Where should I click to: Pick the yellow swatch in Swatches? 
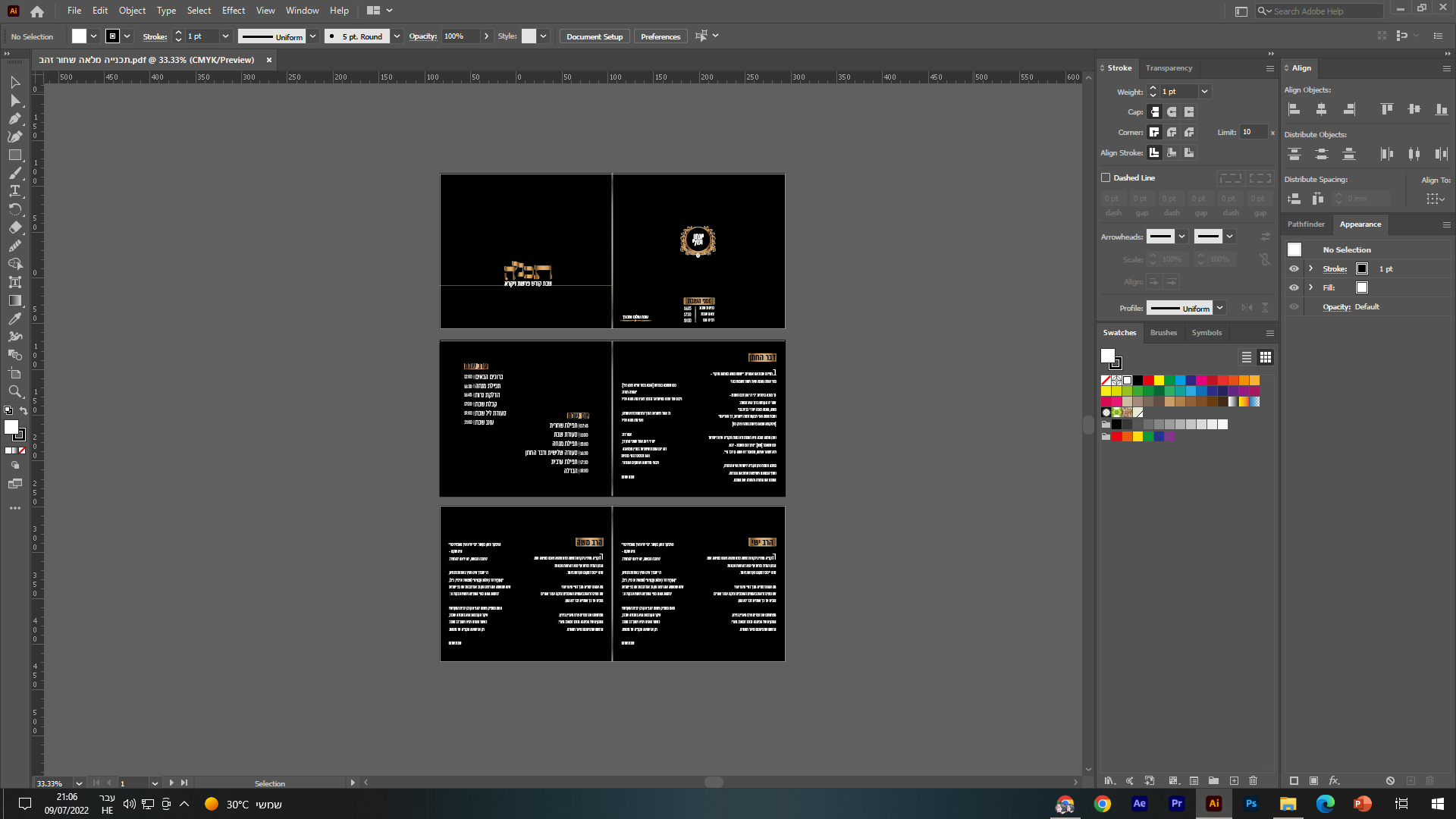click(x=1159, y=381)
